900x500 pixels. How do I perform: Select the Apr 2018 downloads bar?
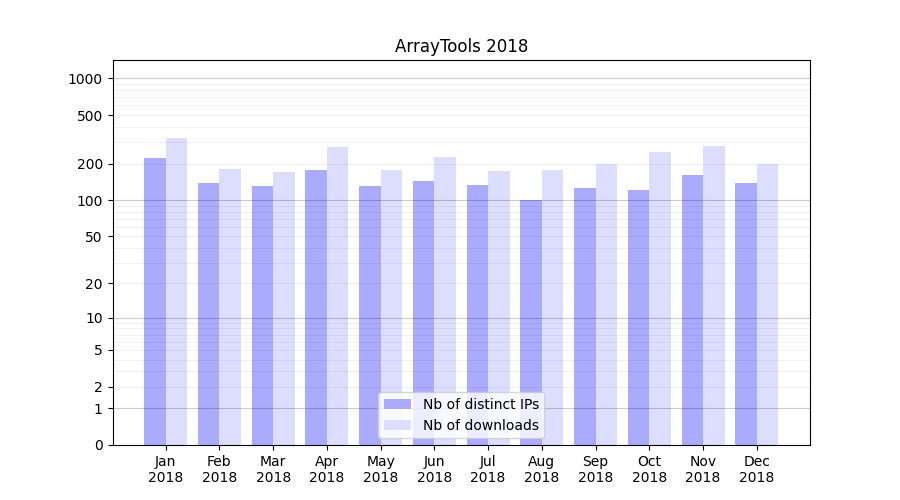(337, 295)
